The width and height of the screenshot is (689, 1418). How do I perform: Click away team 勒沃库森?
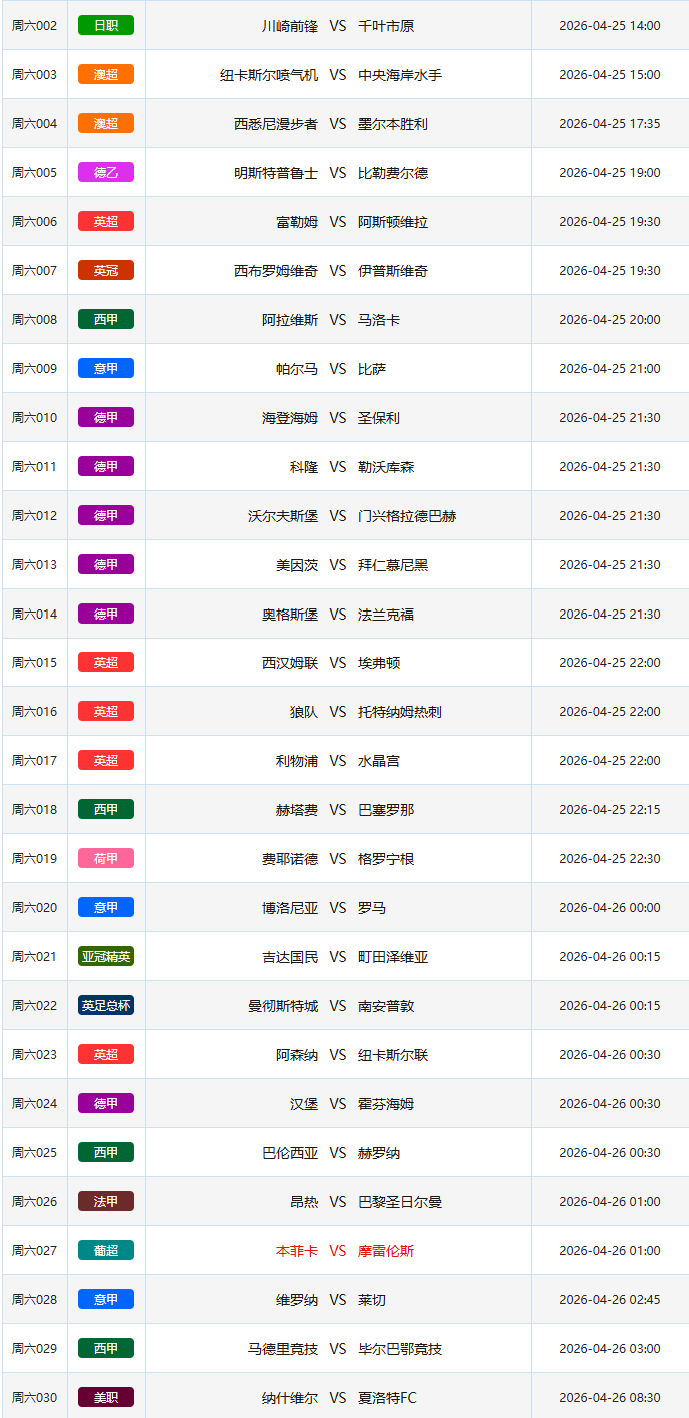tap(386, 467)
